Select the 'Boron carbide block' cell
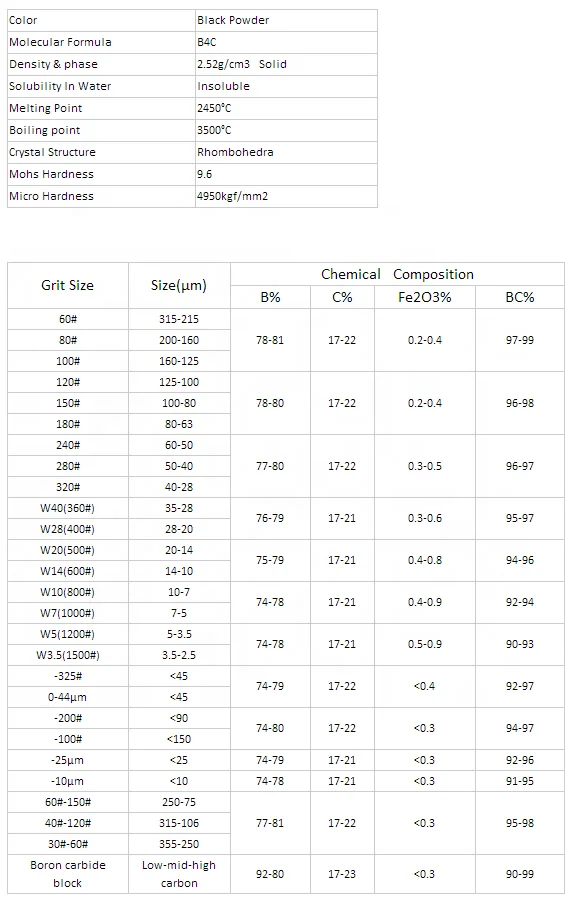The height and width of the screenshot is (905, 576). coord(68,874)
